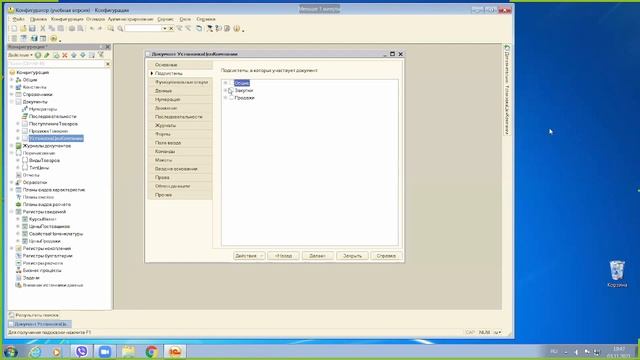This screenshot has height=360, width=640.
Task: Click the Redo arrow in toolbar
Action: 100,29
